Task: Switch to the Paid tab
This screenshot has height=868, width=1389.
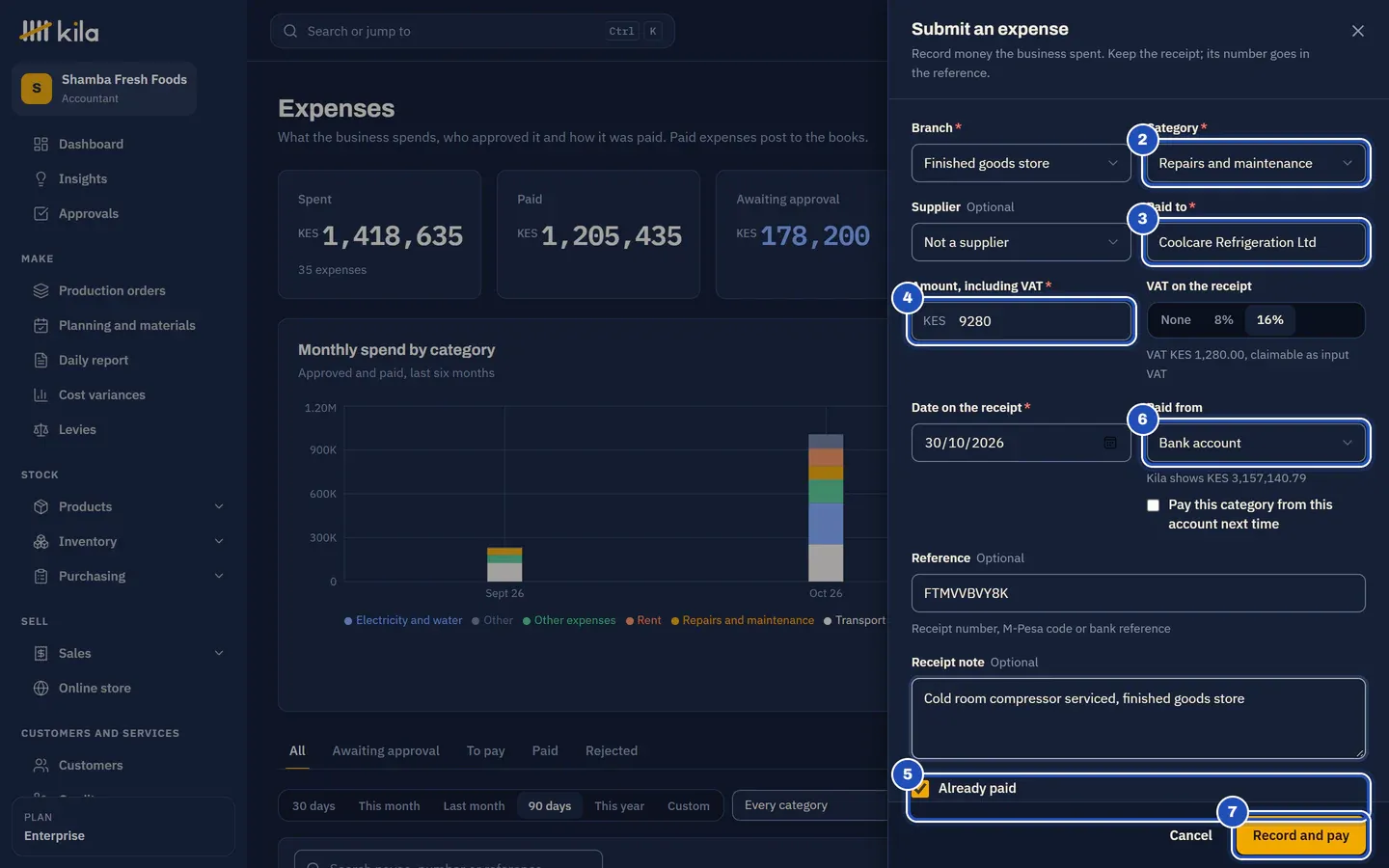Action: click(x=545, y=750)
